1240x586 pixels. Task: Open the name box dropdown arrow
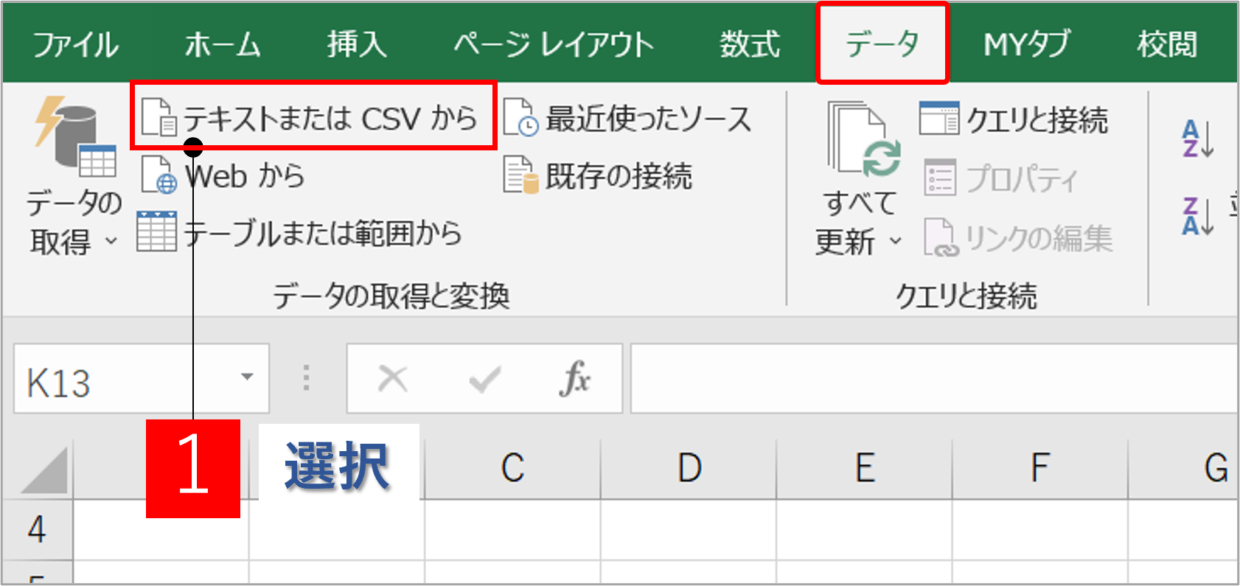247,378
